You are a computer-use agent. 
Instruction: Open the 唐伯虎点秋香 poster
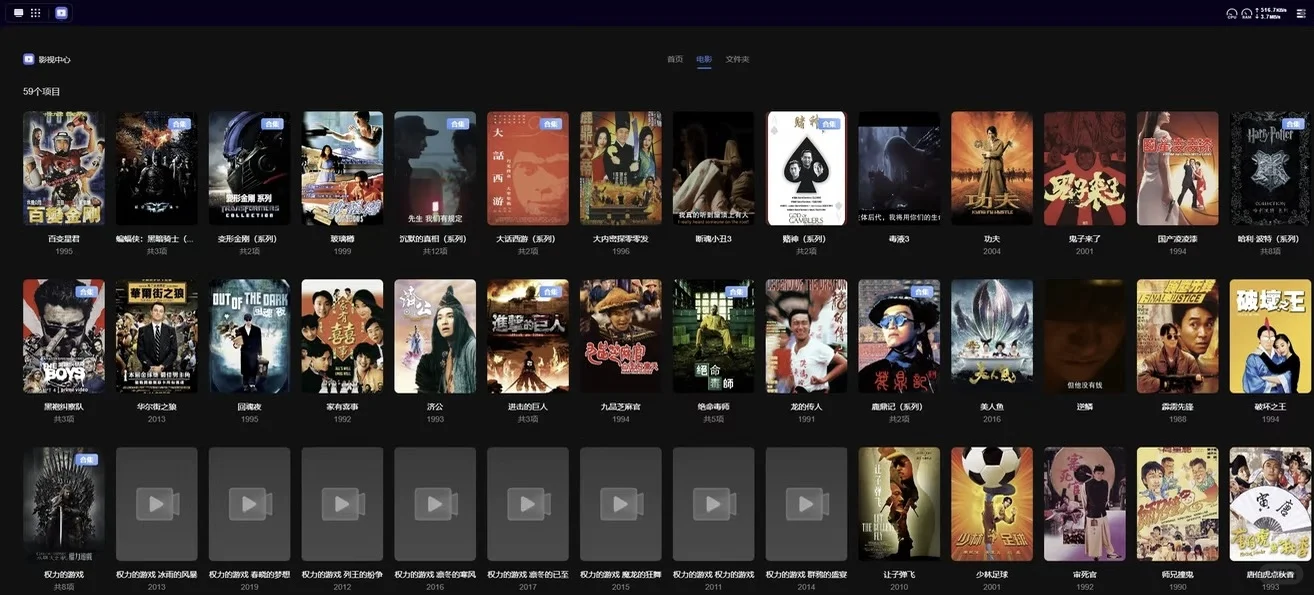[x=1270, y=504]
